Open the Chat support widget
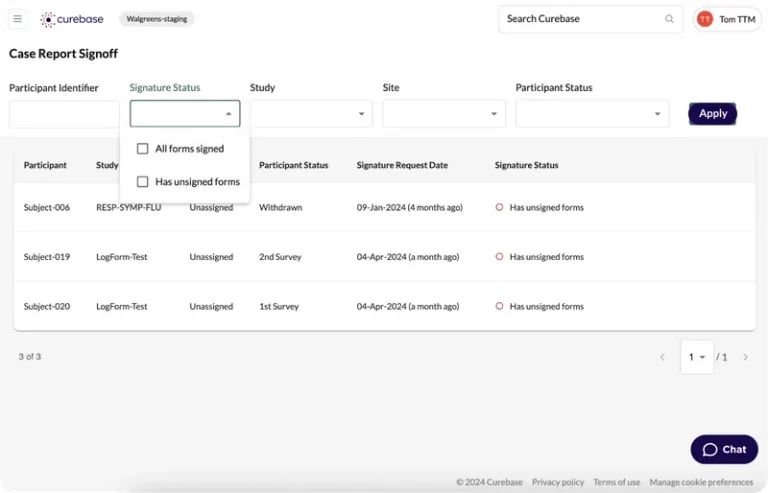 724,449
